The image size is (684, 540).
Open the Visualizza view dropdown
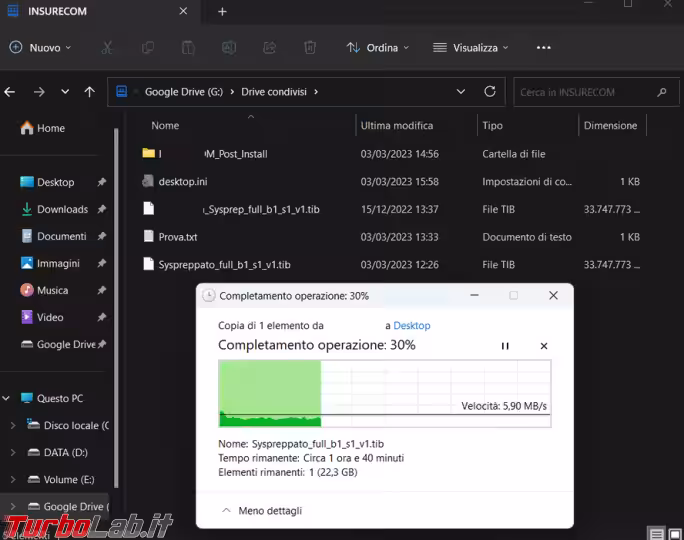(x=471, y=48)
